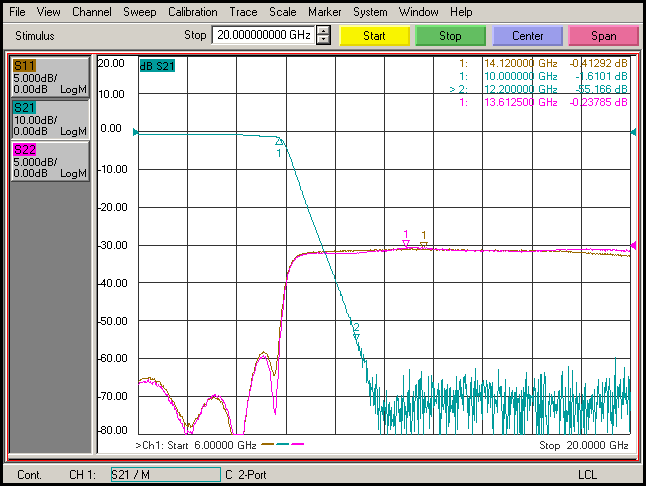Click the Stop frequency input field

coord(262,36)
